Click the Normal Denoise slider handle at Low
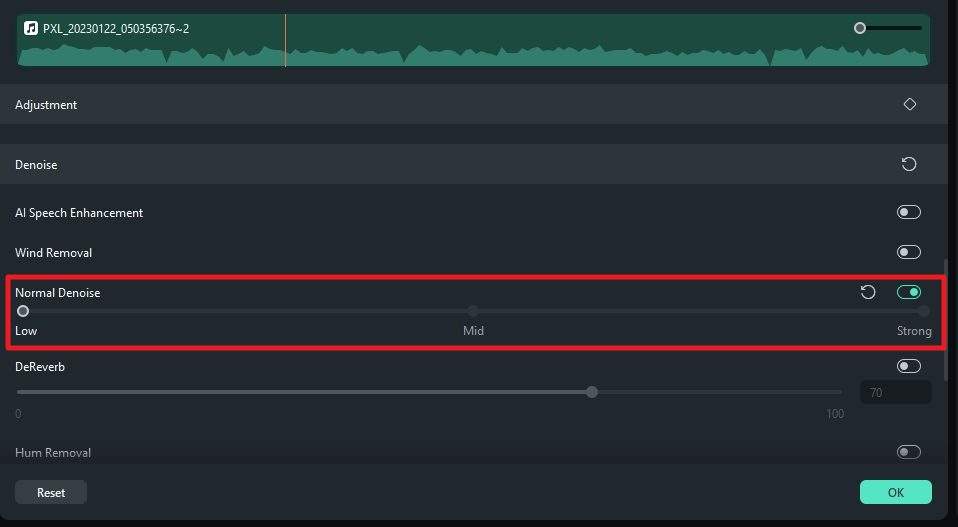Screen dimensions: 958x527 coord(23,311)
